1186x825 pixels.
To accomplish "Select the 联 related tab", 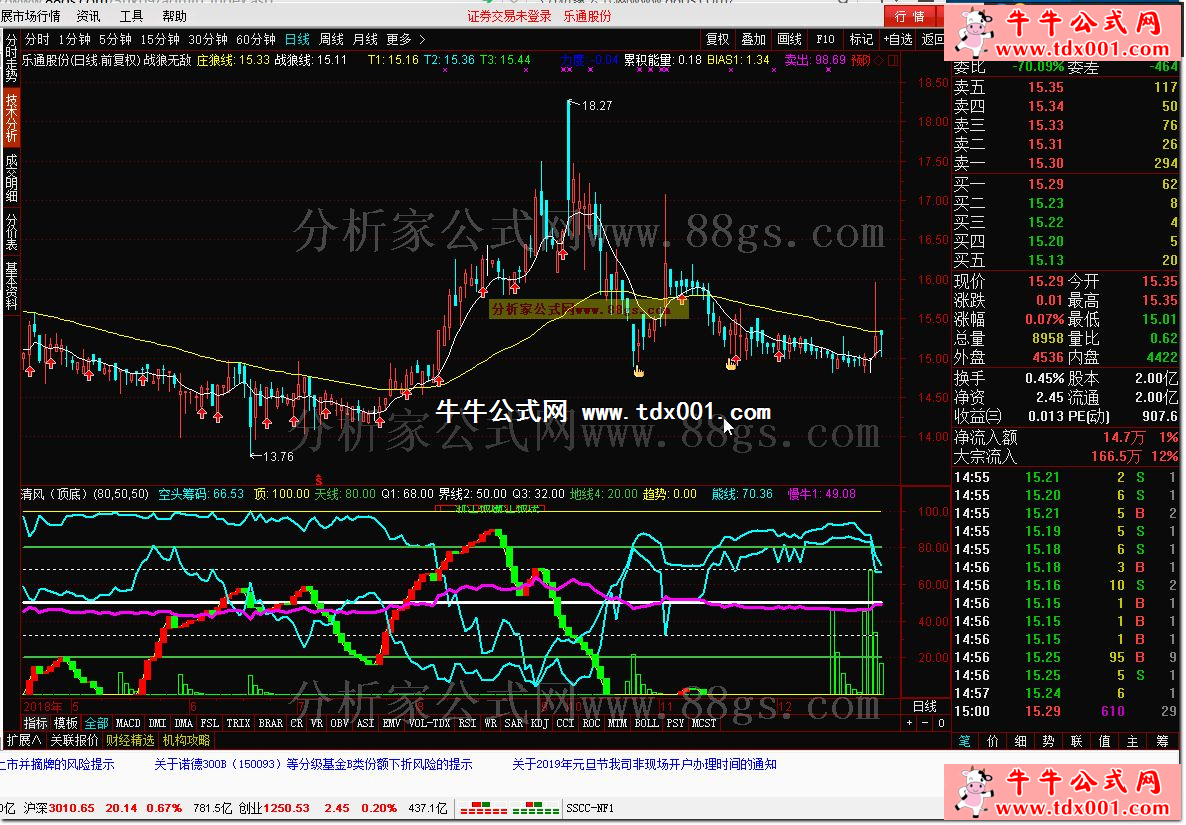I will point(1076,741).
